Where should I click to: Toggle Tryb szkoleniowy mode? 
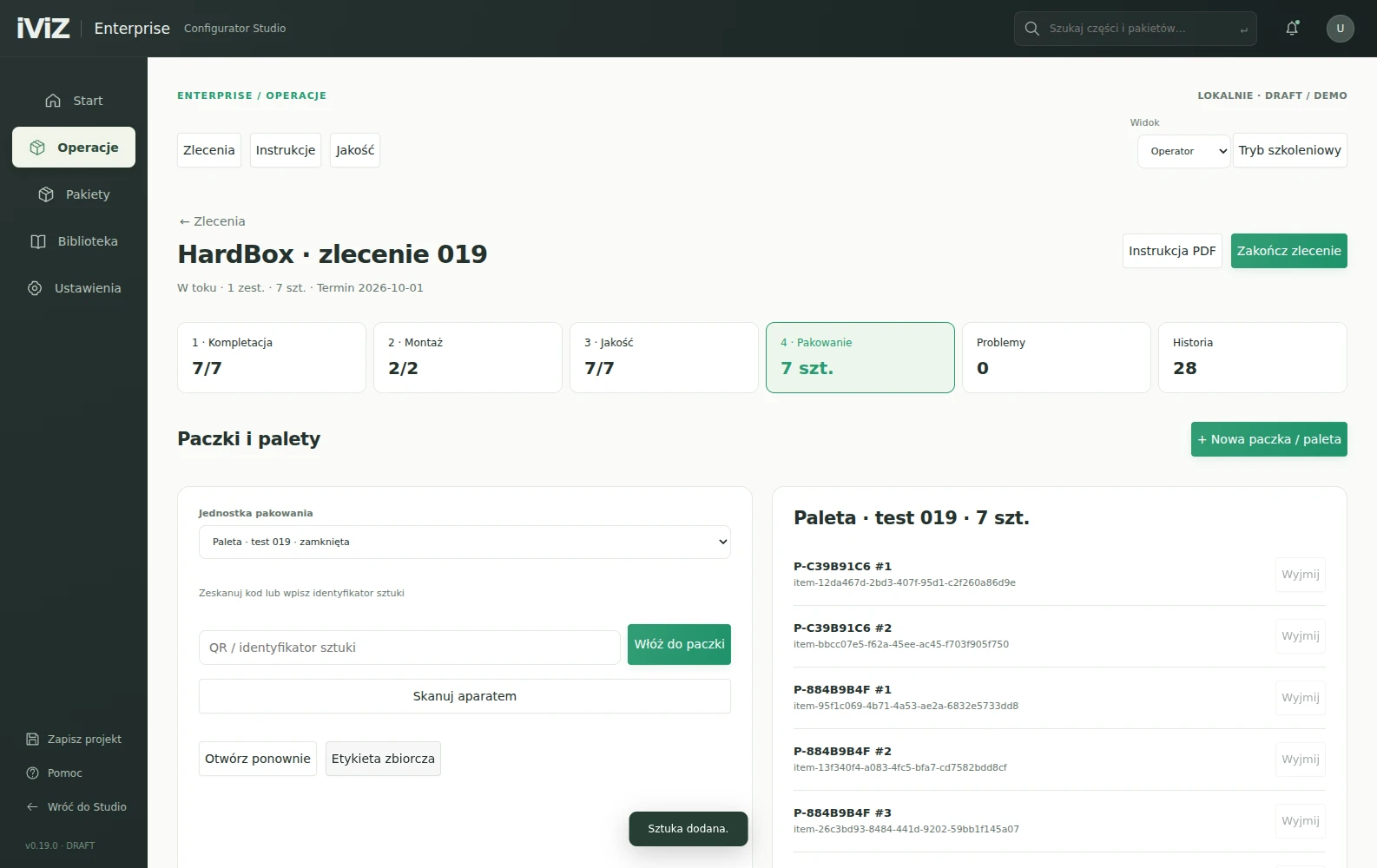point(1289,150)
